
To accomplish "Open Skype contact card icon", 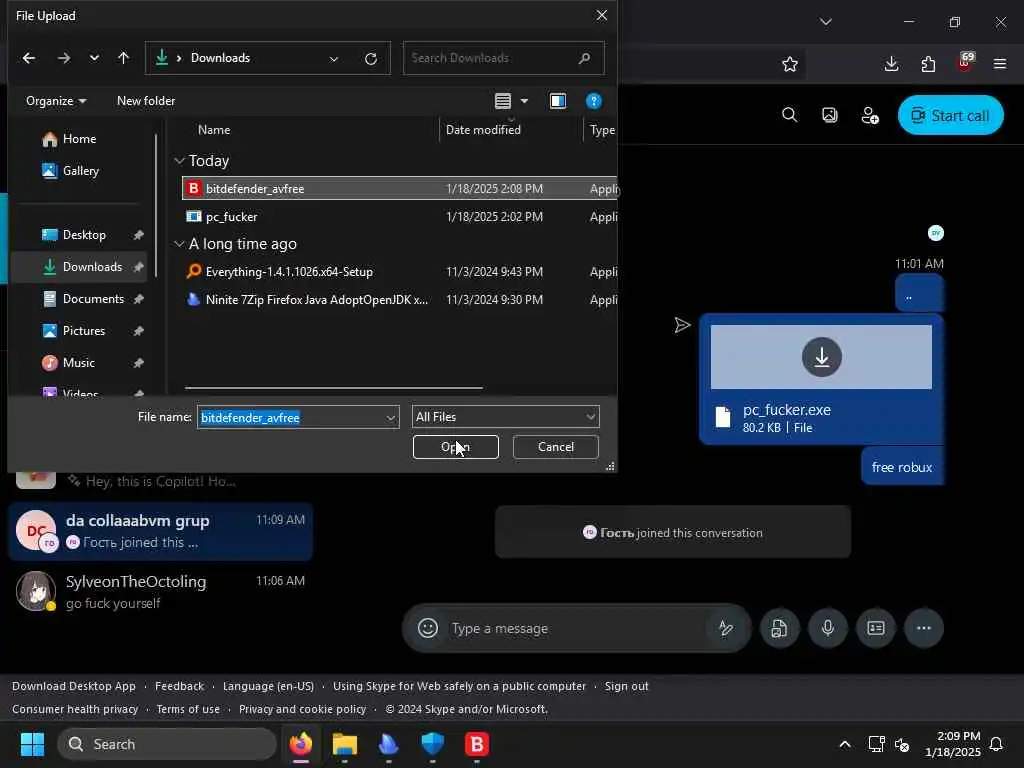I will click(876, 628).
